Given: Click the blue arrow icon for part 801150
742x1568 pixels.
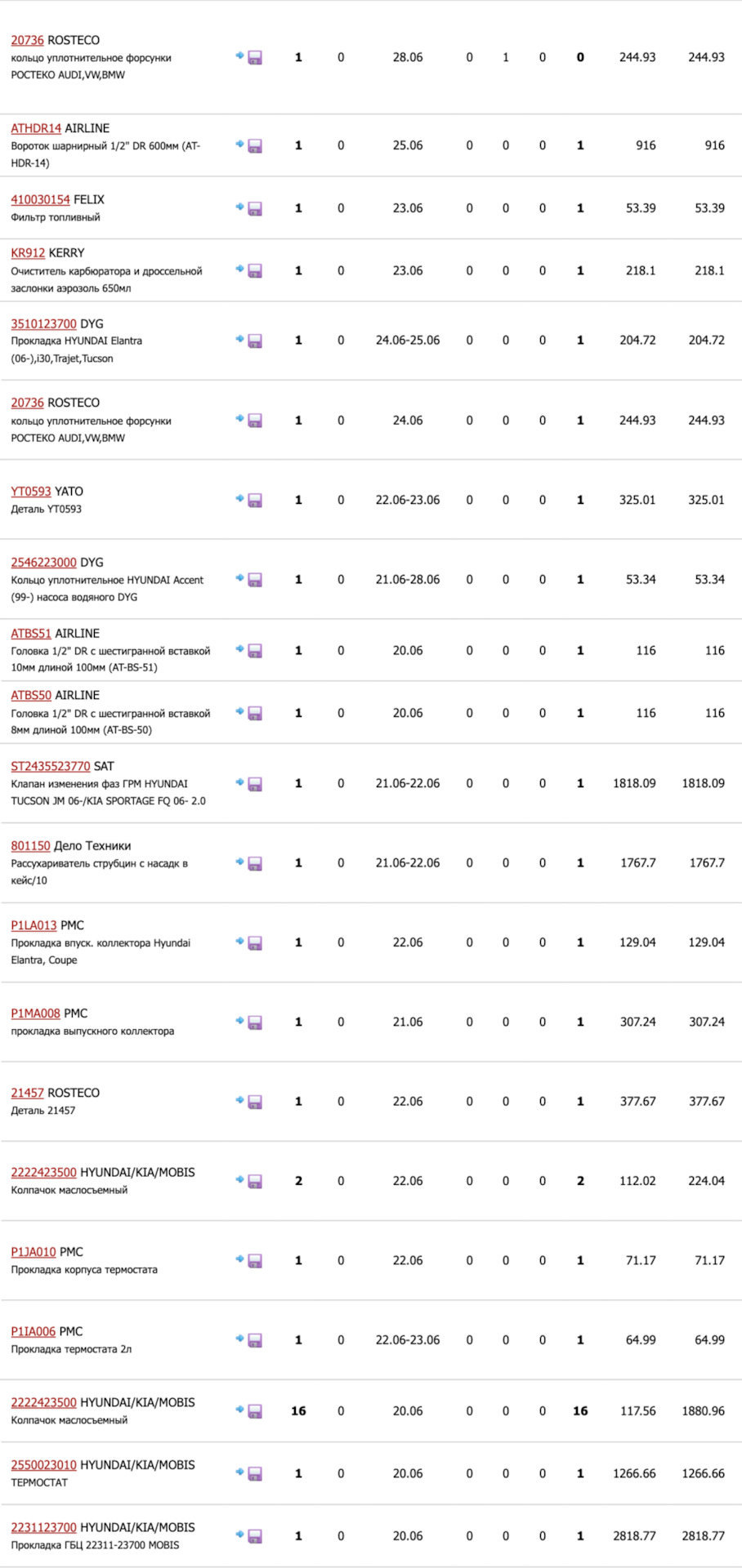Looking at the screenshot, I should click(239, 862).
